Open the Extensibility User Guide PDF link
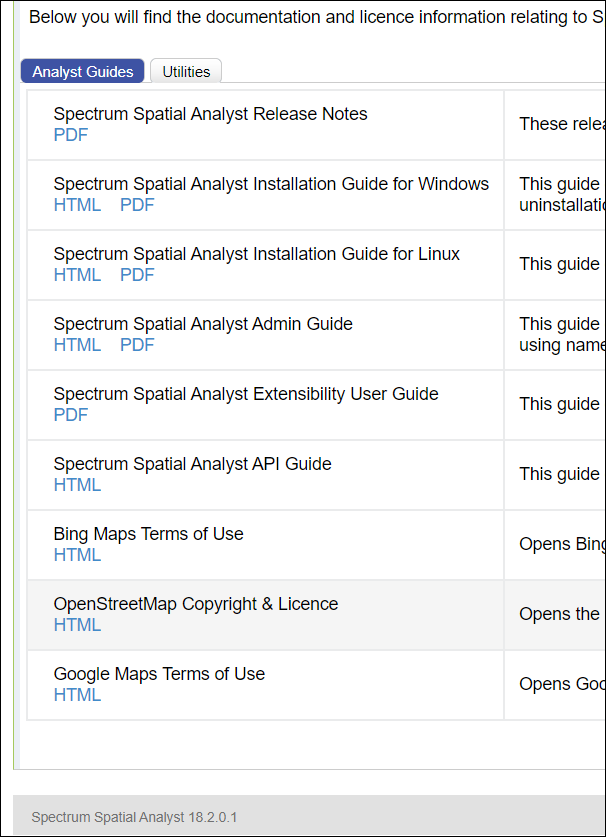Viewport: 606px width, 837px height. tap(70, 415)
